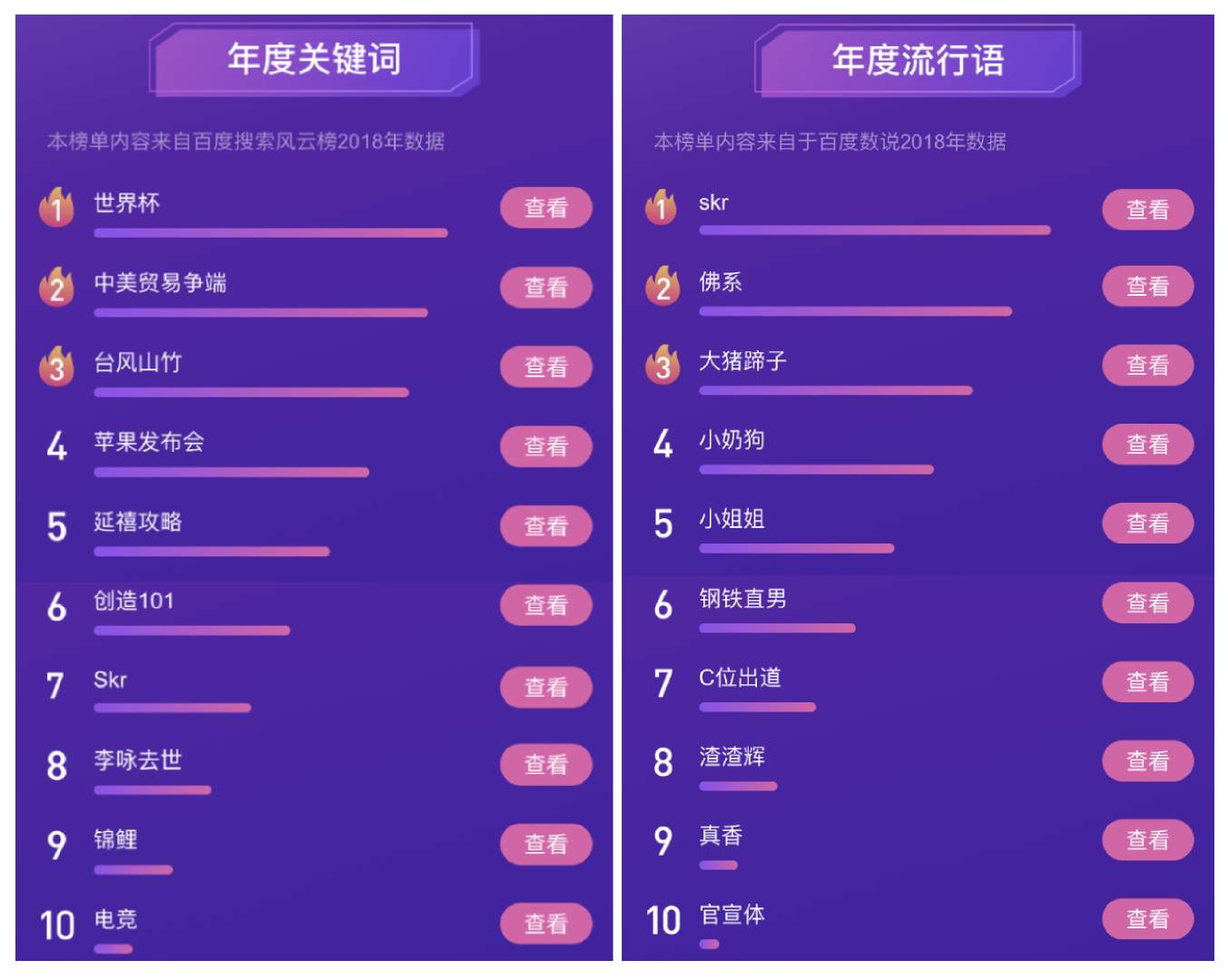View details for 延禧攻略 via 查看

pos(545,526)
